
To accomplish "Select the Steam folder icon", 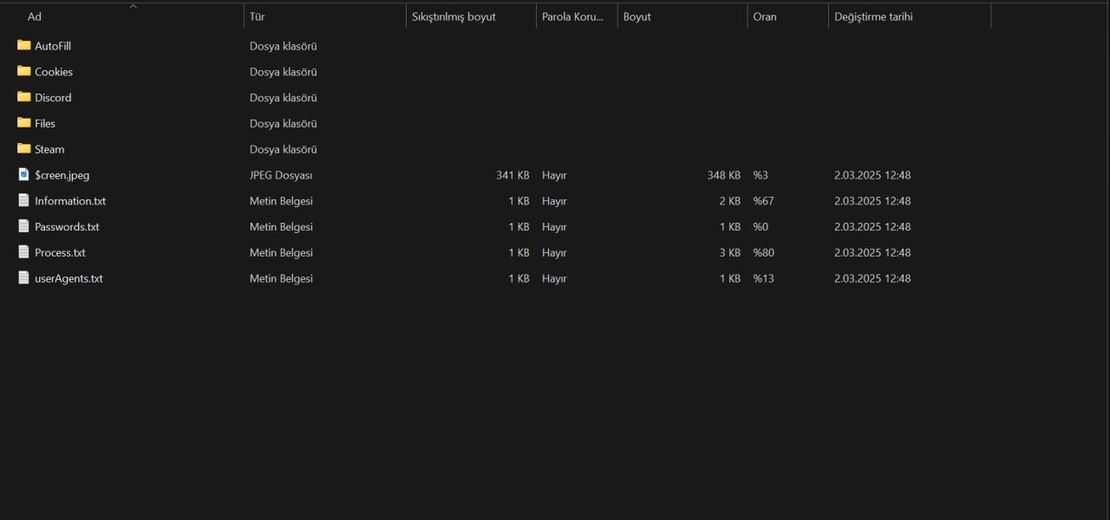I will [x=24, y=149].
